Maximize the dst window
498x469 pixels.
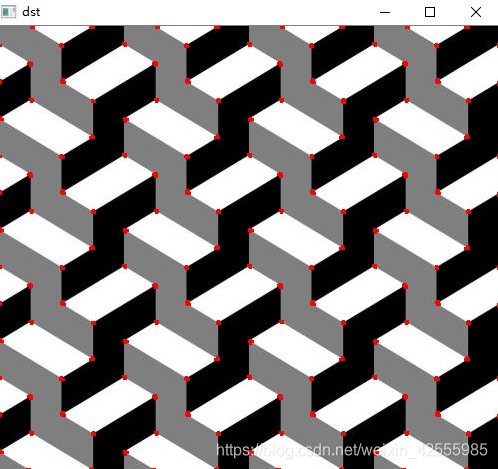click(430, 12)
